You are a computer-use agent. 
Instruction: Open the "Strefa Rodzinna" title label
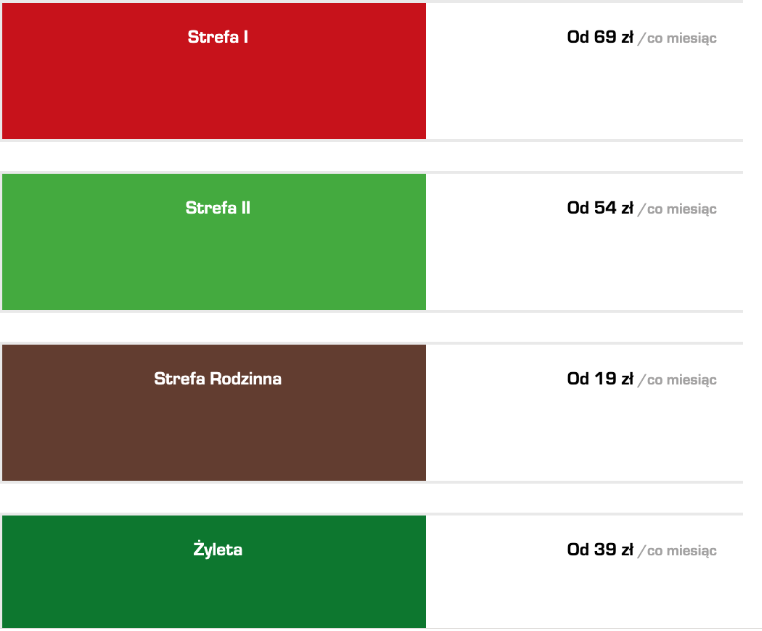pos(218,379)
